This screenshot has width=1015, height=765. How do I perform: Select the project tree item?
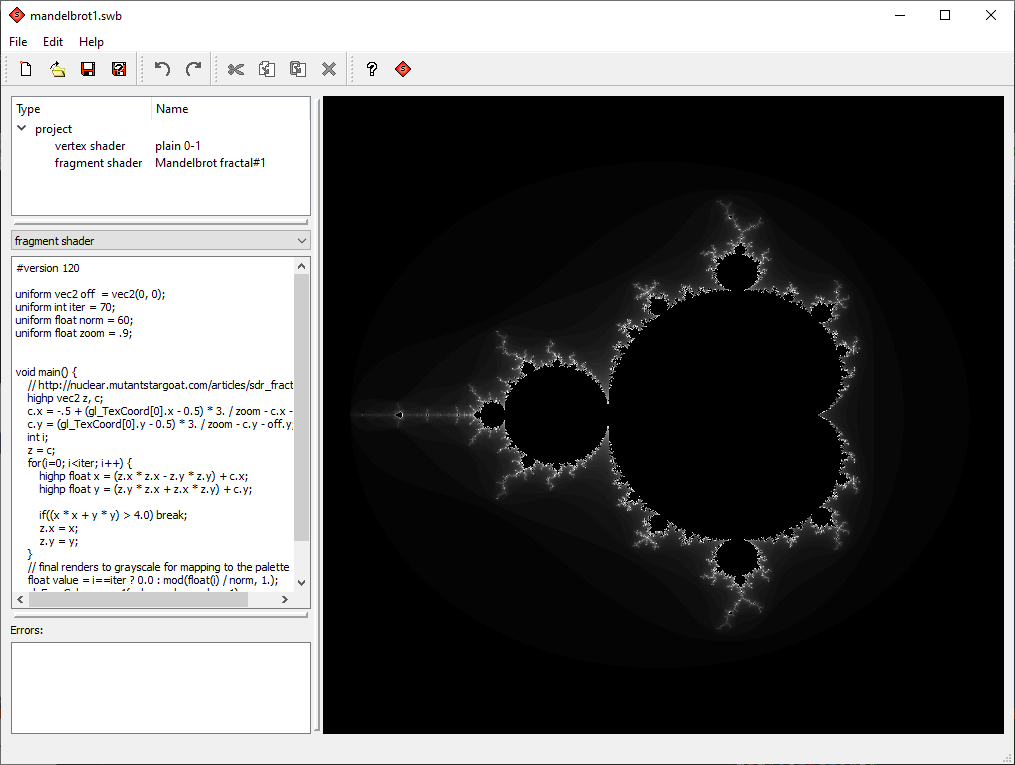pos(53,129)
